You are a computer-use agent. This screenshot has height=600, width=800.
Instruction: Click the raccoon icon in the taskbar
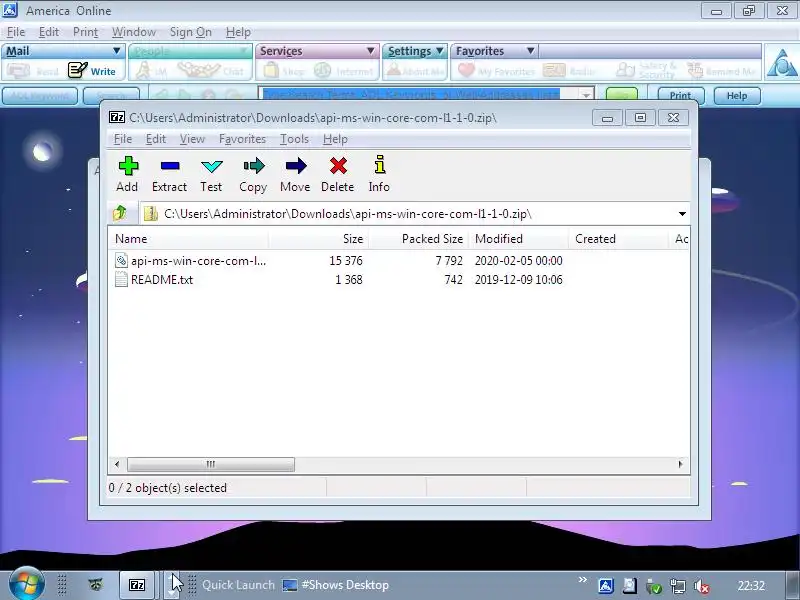[x=95, y=584]
